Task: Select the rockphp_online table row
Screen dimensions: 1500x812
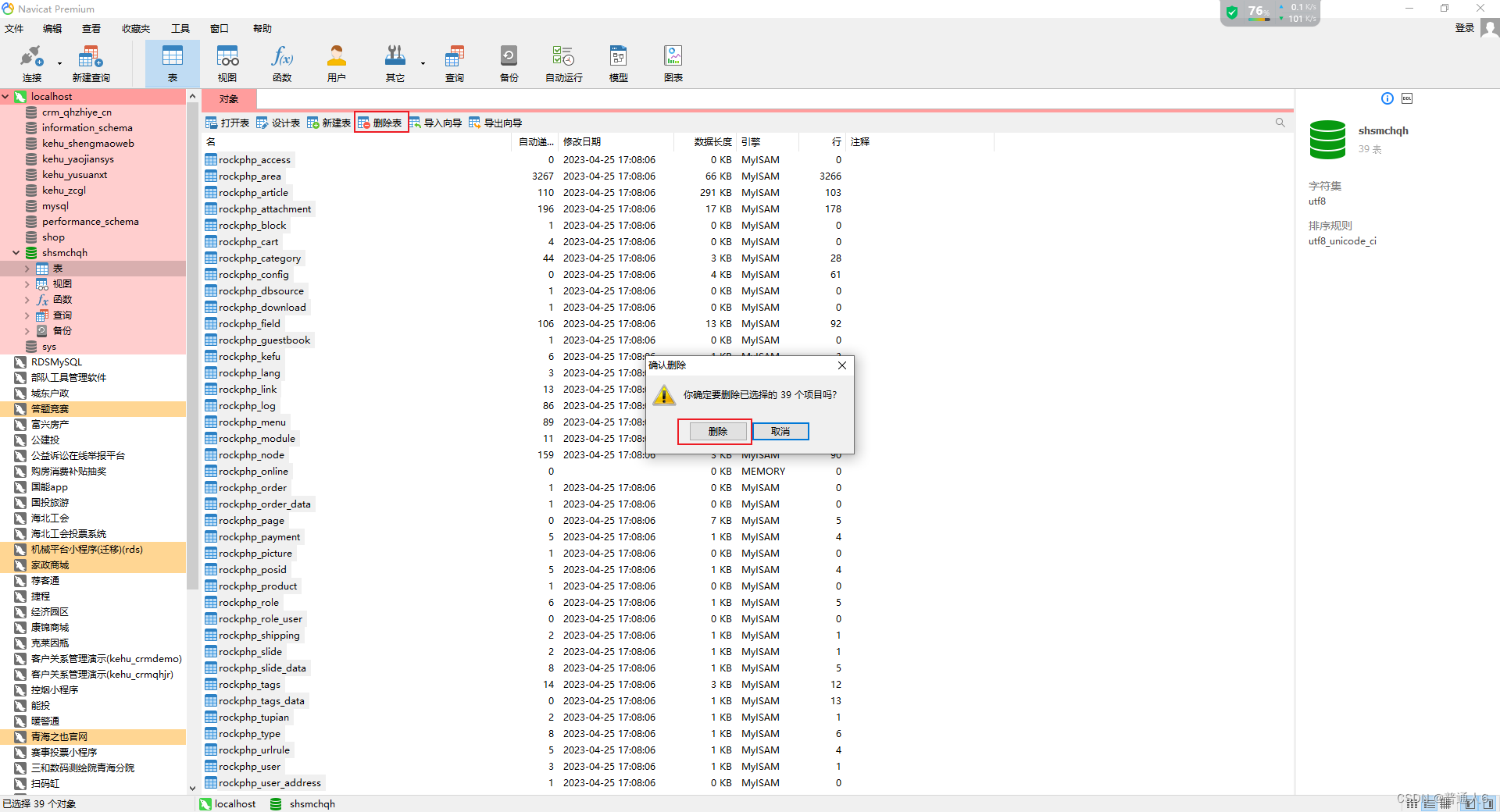Action: 522,472
